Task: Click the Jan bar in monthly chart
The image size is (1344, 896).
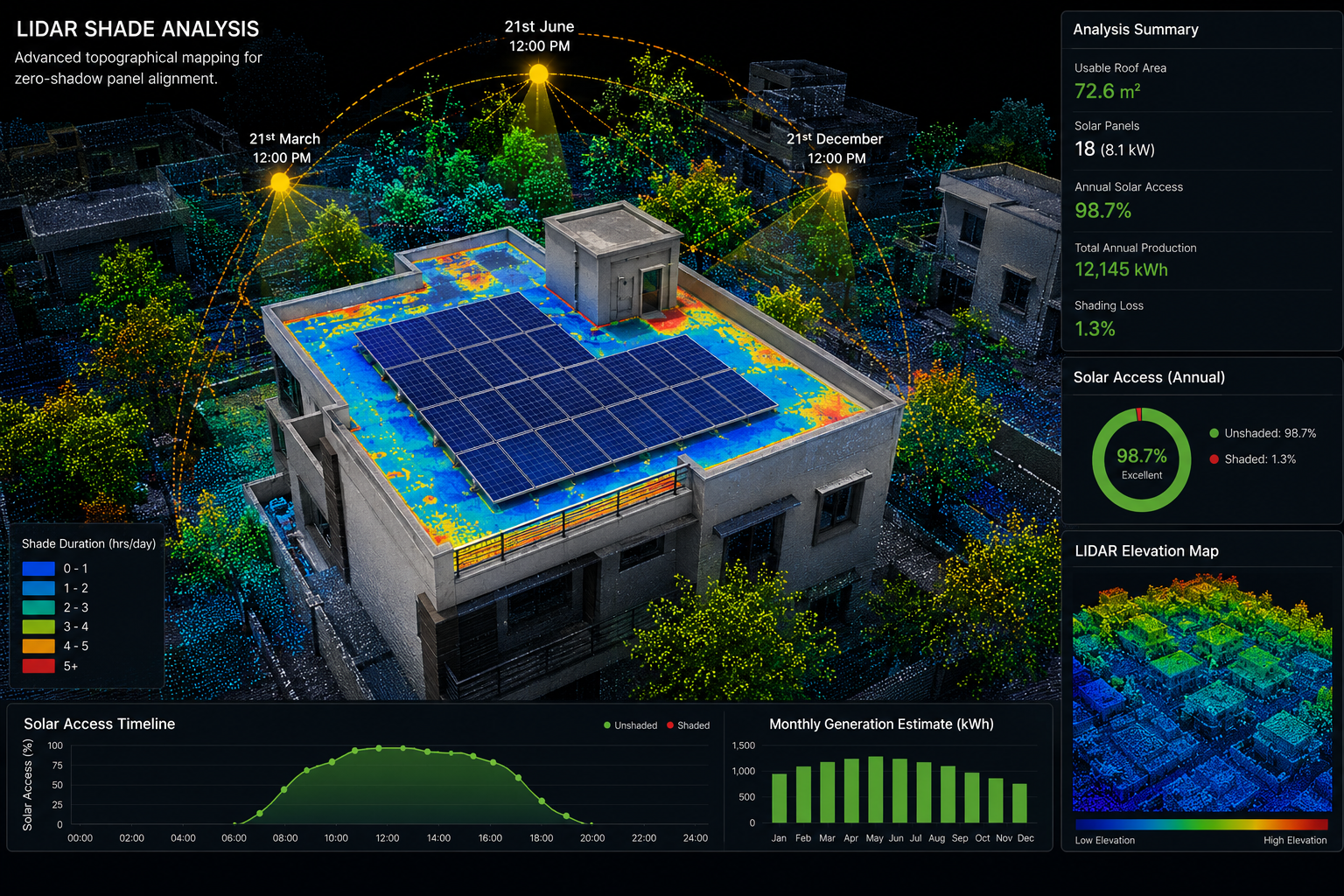Action: coord(779,797)
